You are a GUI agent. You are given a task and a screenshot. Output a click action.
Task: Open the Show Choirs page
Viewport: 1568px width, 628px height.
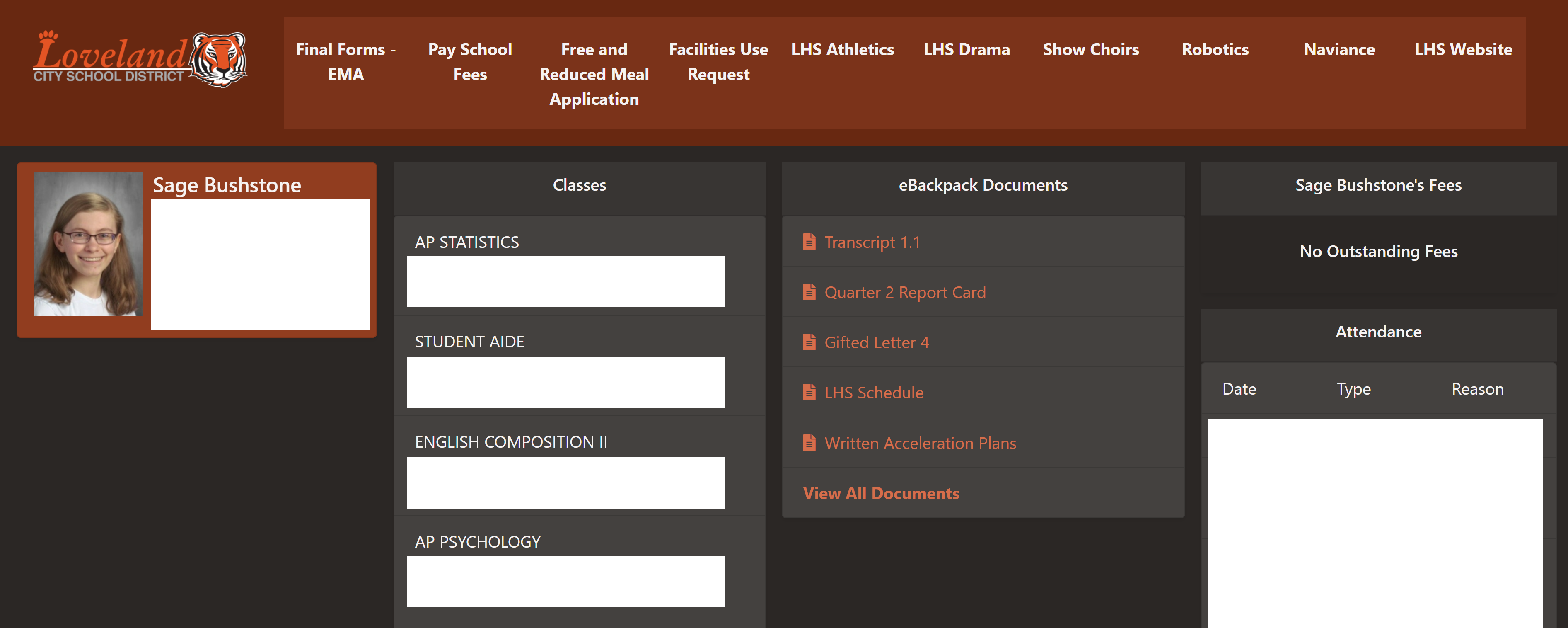pos(1091,50)
